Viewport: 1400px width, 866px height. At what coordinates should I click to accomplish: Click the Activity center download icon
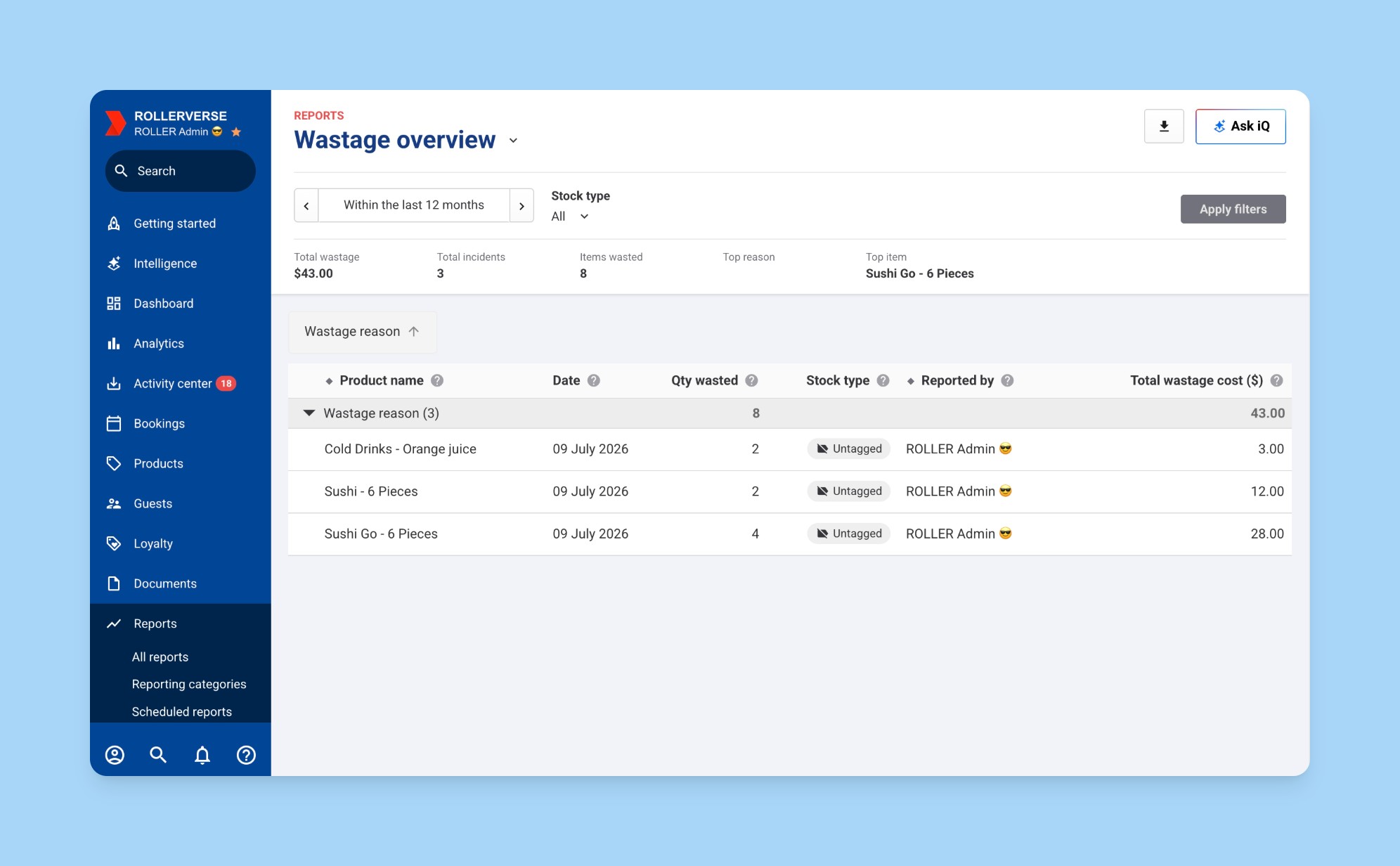[x=114, y=384]
